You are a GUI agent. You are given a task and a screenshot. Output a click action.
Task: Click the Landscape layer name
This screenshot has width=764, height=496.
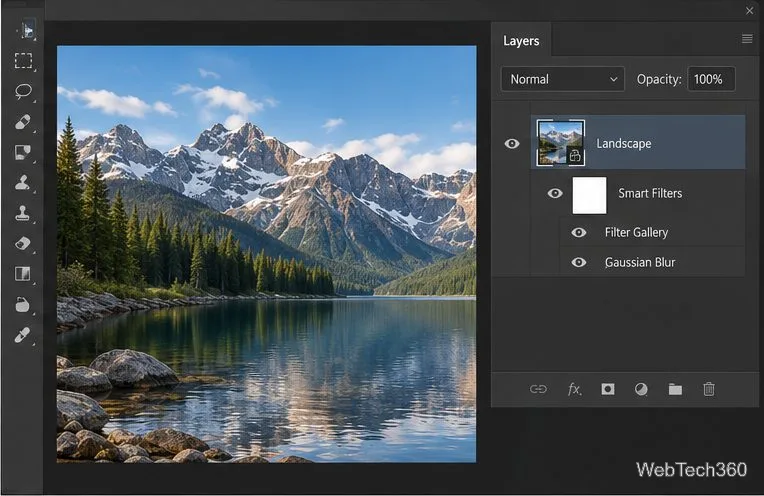click(x=624, y=143)
